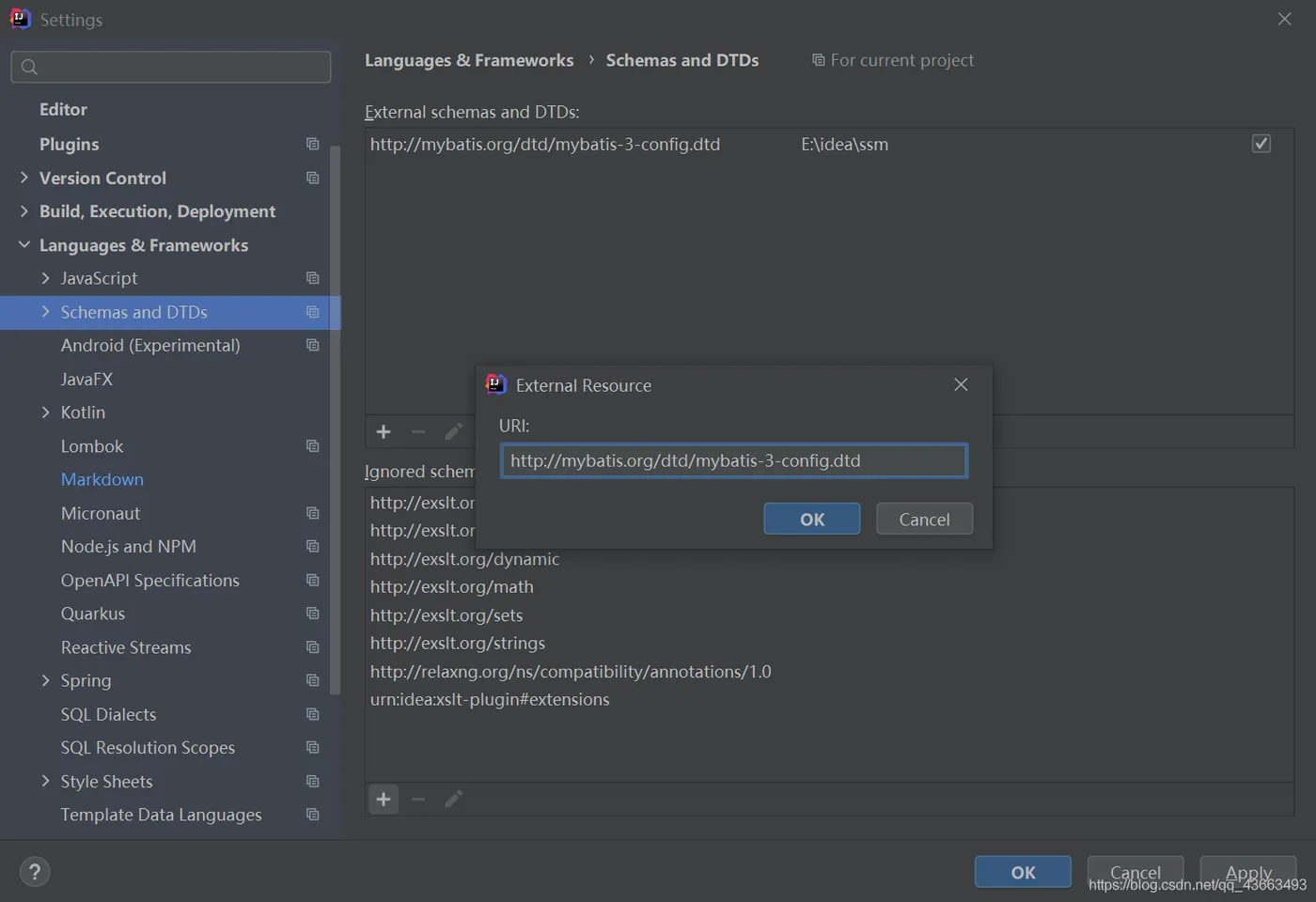Click the project-level icon next to Android (Experimental)
Screen dimensions: 1316x902
pyautogui.click(x=313, y=346)
